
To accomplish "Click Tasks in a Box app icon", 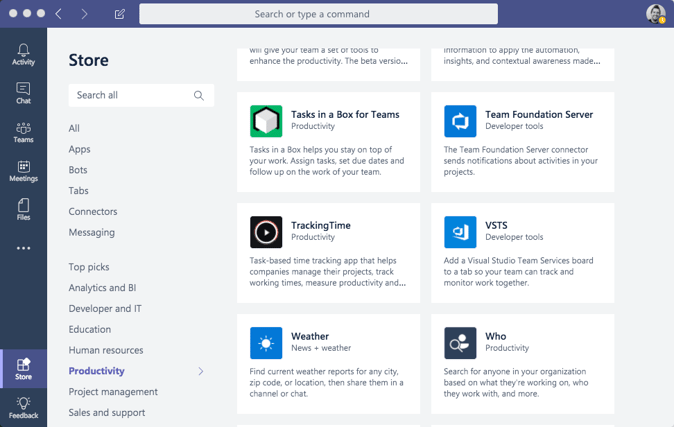I will click(266, 121).
